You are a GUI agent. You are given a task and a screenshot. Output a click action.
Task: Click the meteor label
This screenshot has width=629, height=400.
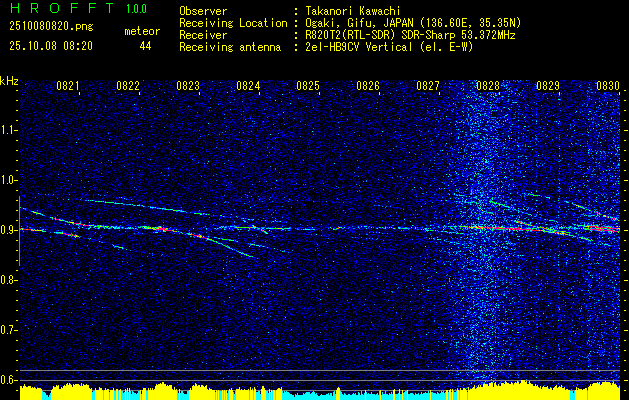click(x=142, y=31)
